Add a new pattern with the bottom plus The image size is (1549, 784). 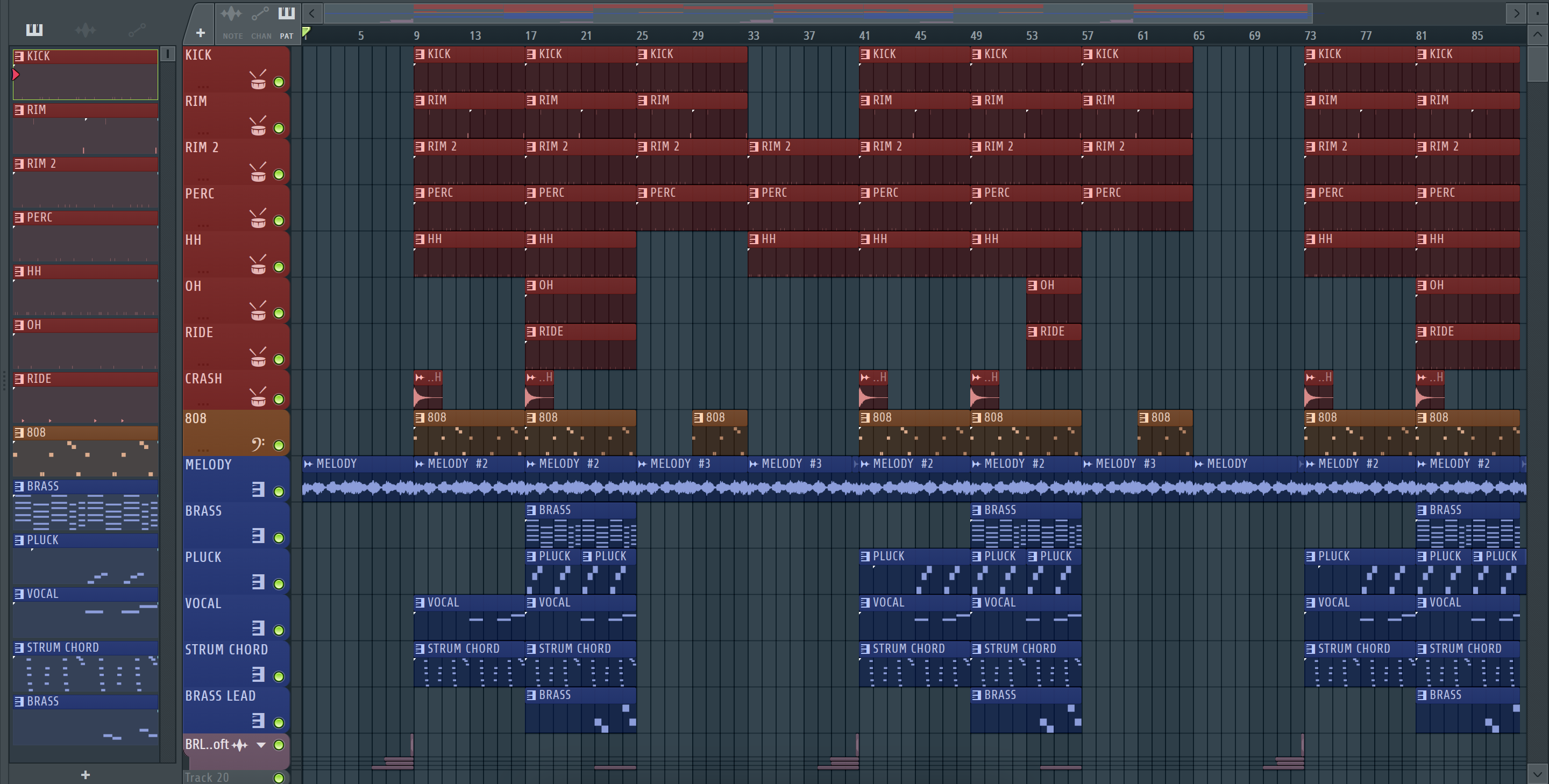pos(86,775)
